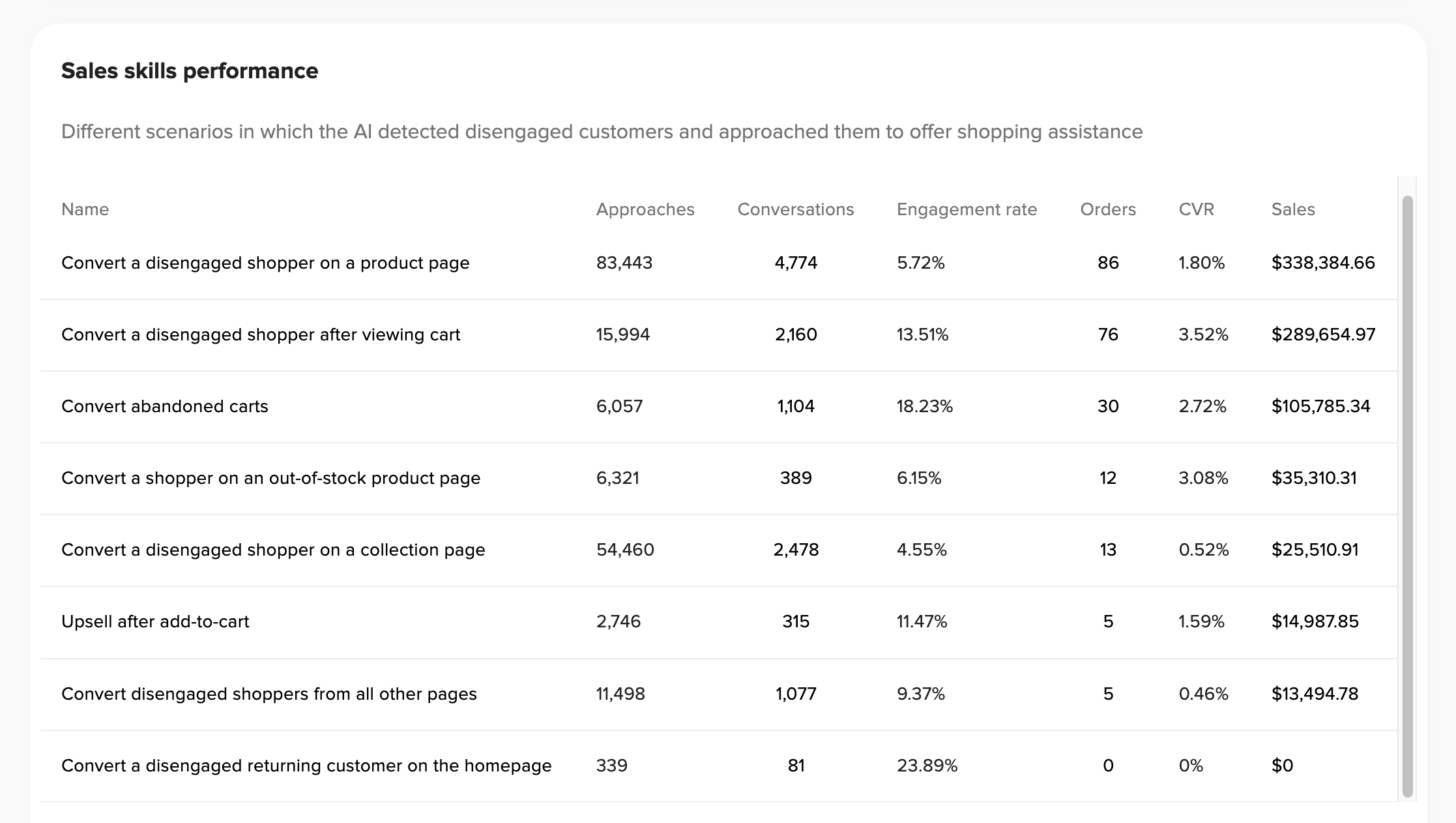The image size is (1456, 823).
Task: Click the Orders column header
Action: click(1107, 209)
